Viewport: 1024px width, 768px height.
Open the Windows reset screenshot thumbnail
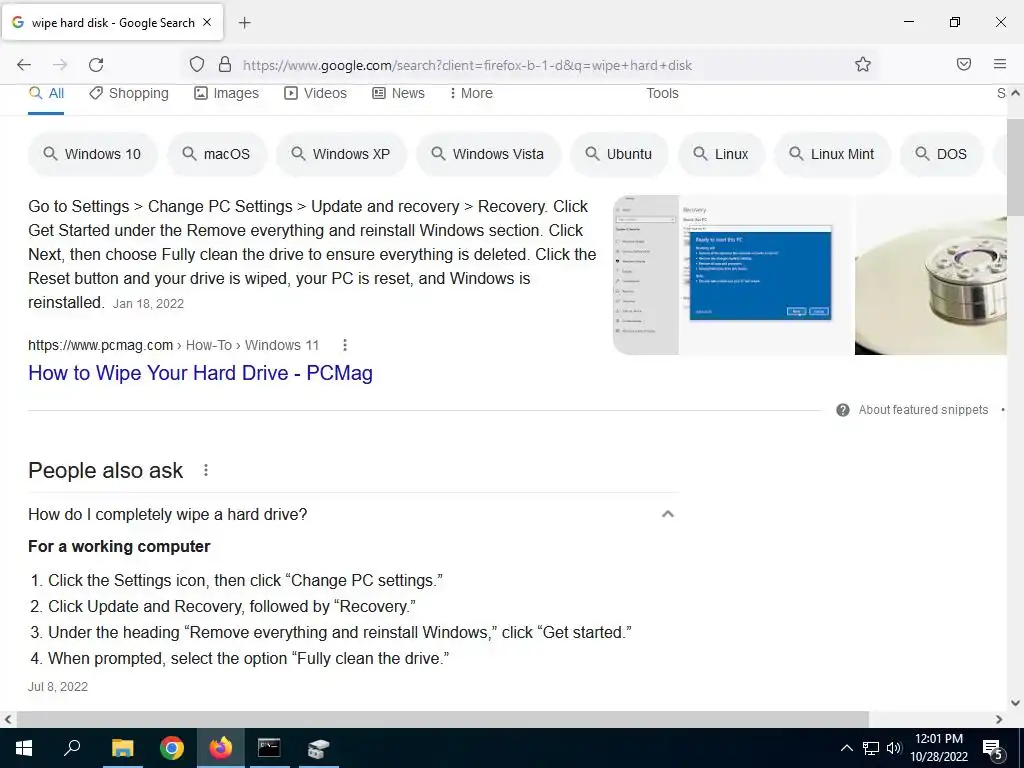point(733,275)
